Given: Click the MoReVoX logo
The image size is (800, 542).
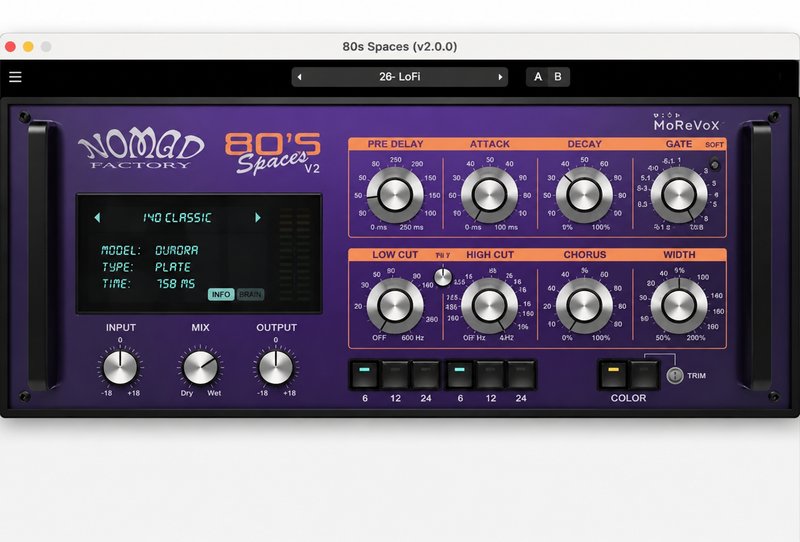Looking at the screenshot, I should tap(687, 122).
